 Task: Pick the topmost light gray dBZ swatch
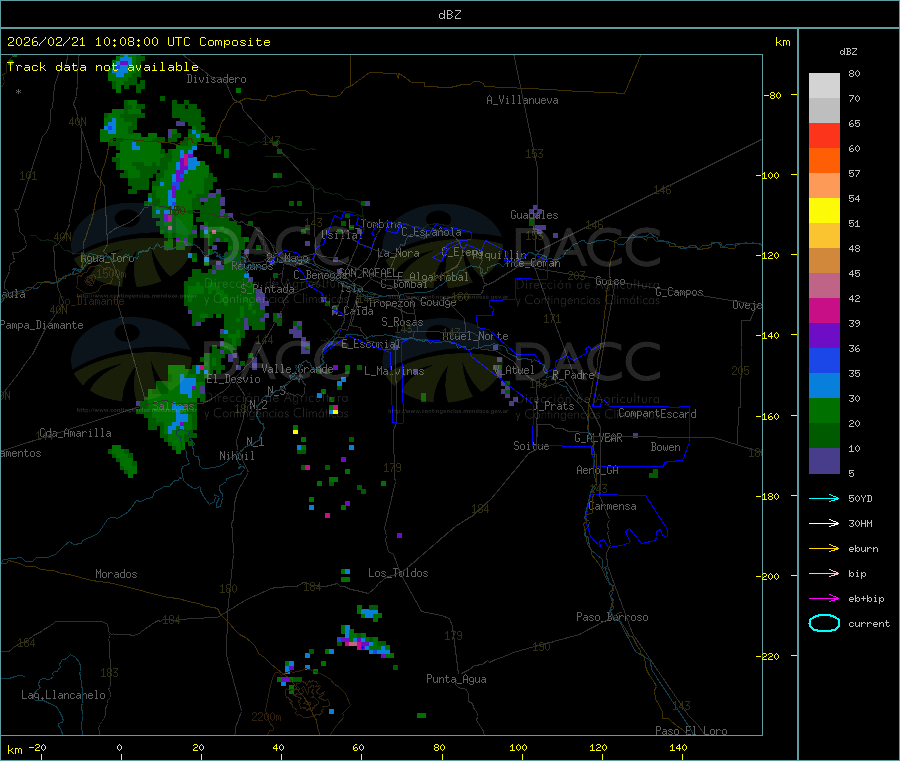(x=824, y=86)
